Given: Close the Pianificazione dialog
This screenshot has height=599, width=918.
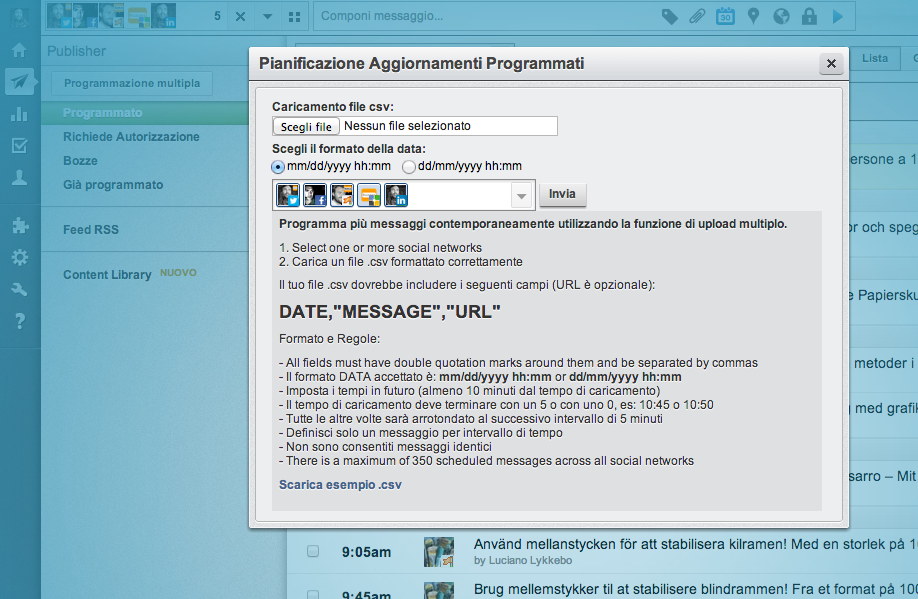Looking at the screenshot, I should pyautogui.click(x=831, y=63).
